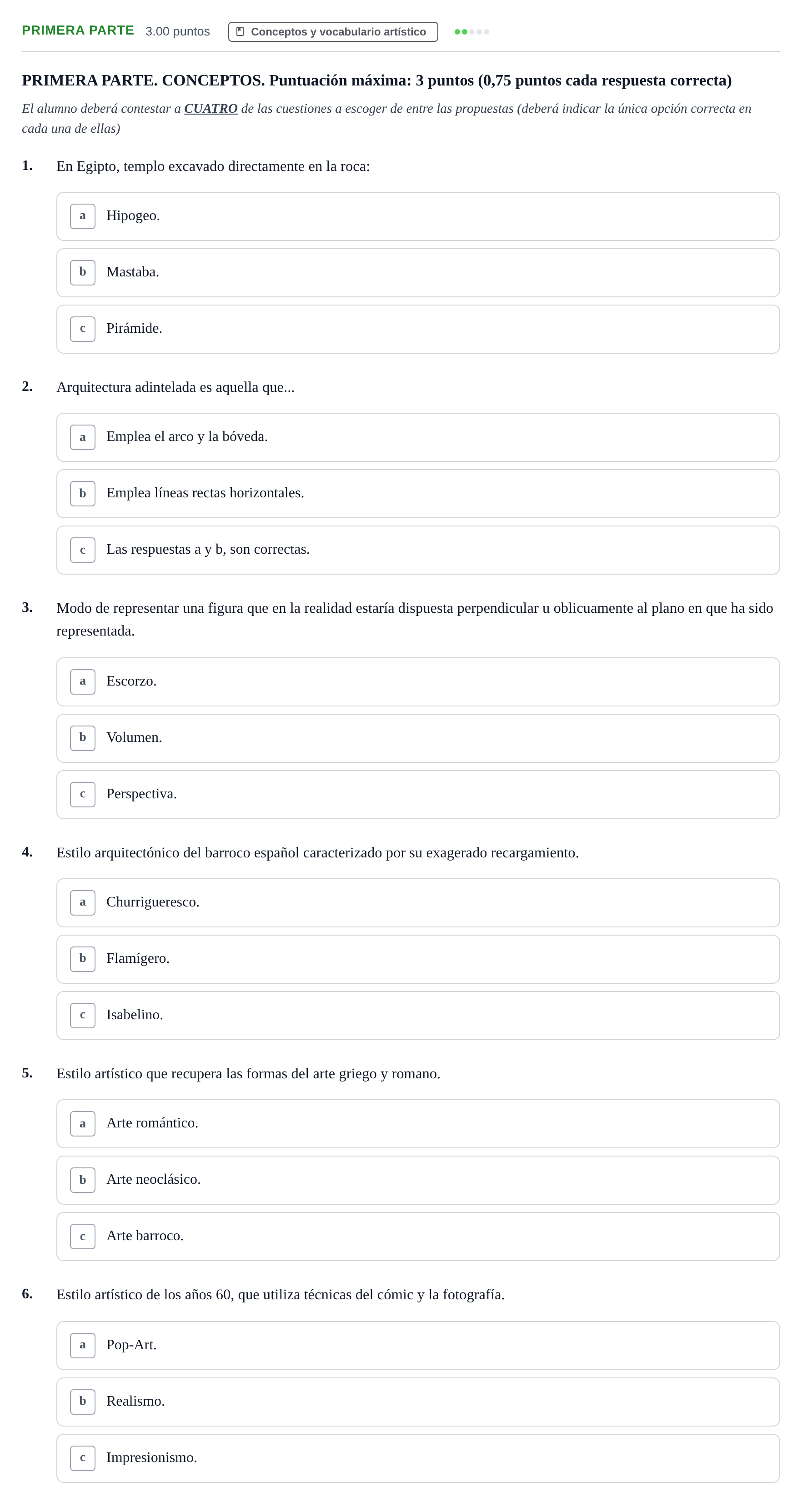
Task: Select Las respuestas a y b son correctas
Action: click(x=418, y=550)
